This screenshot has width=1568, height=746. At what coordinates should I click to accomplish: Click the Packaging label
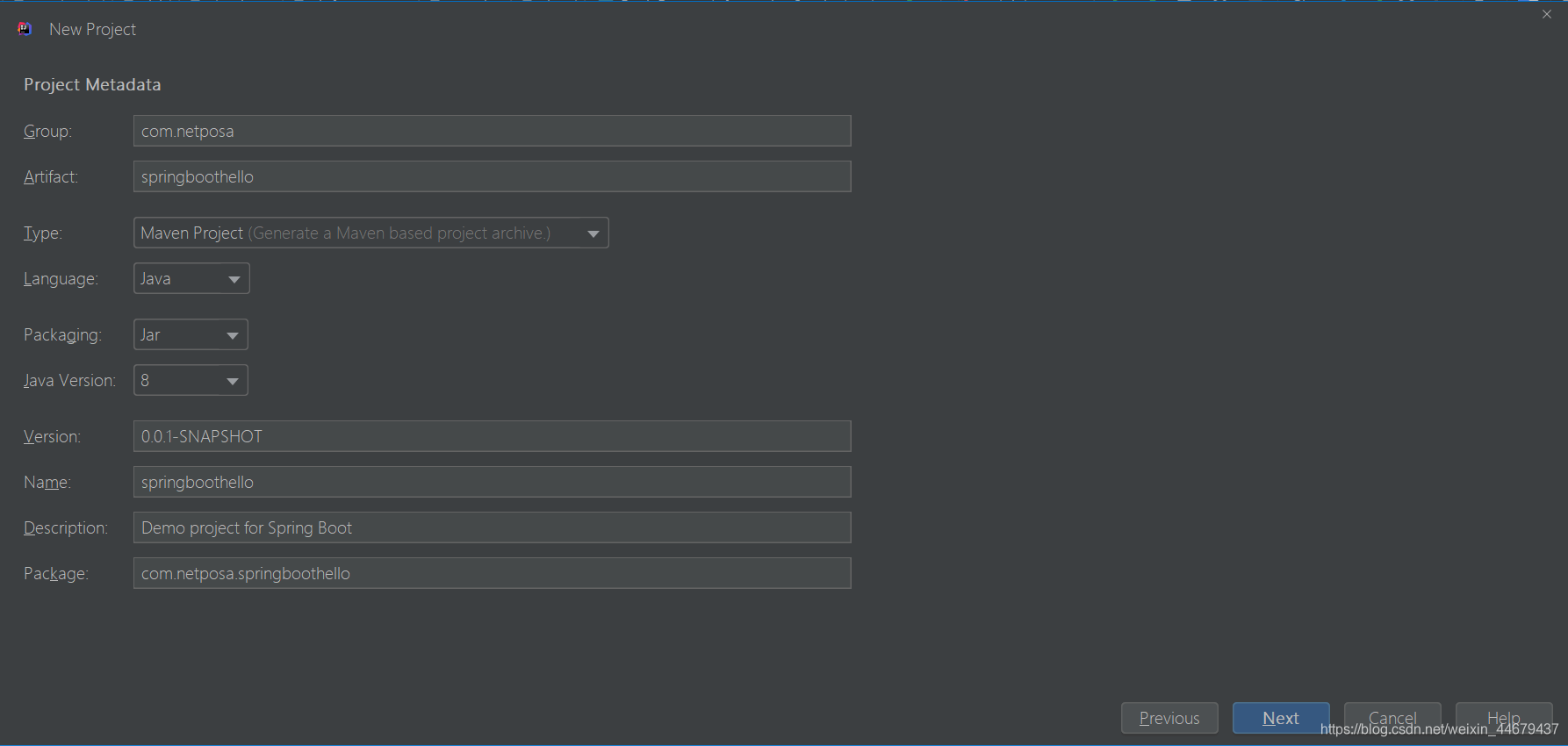62,334
